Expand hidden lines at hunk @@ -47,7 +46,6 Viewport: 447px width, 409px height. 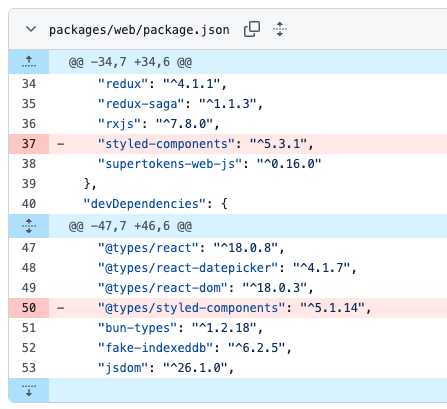[29, 226]
